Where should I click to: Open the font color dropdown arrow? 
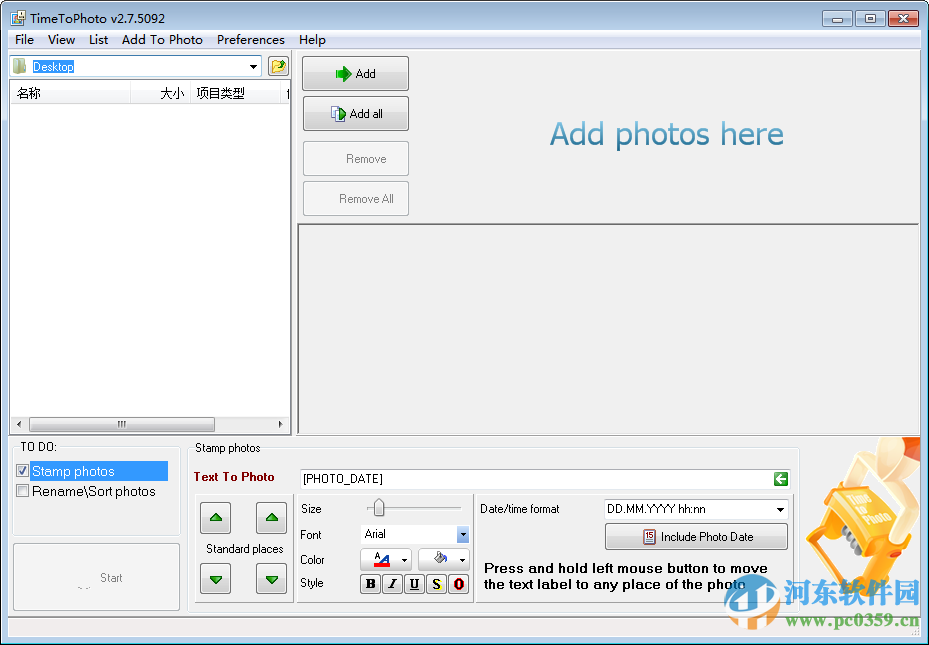point(404,560)
